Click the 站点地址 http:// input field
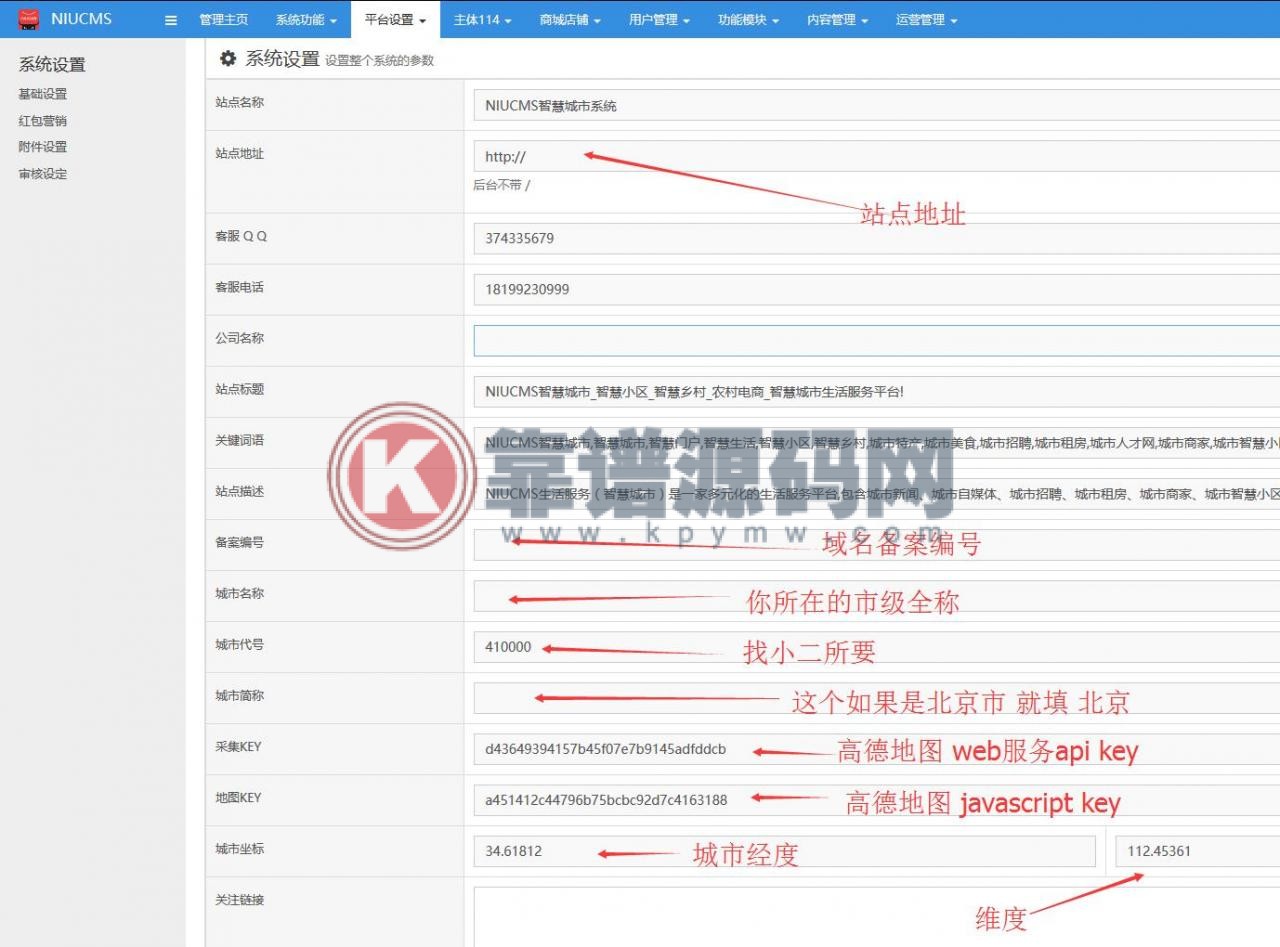1280x947 pixels. point(877,156)
